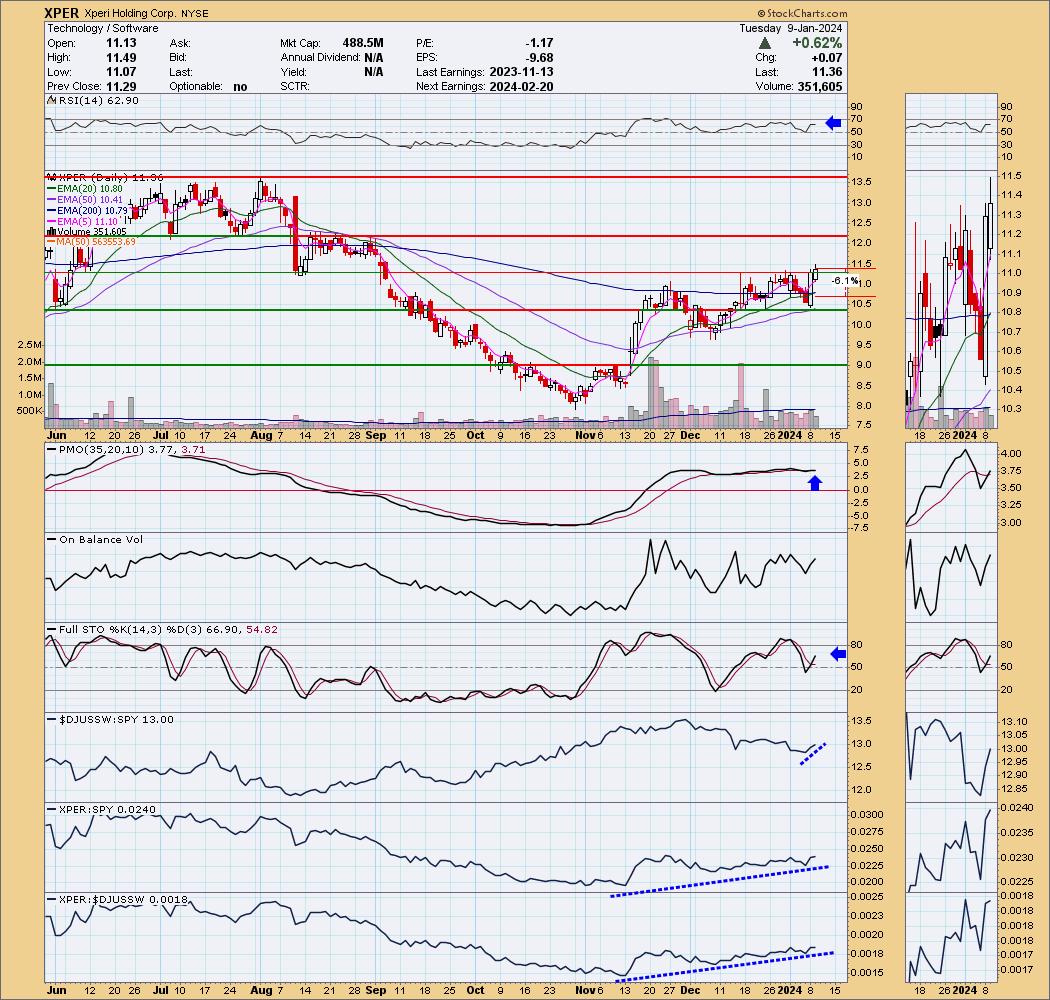Click the Aug label on bottom date axis
The image size is (1050, 1000).
coord(261,990)
